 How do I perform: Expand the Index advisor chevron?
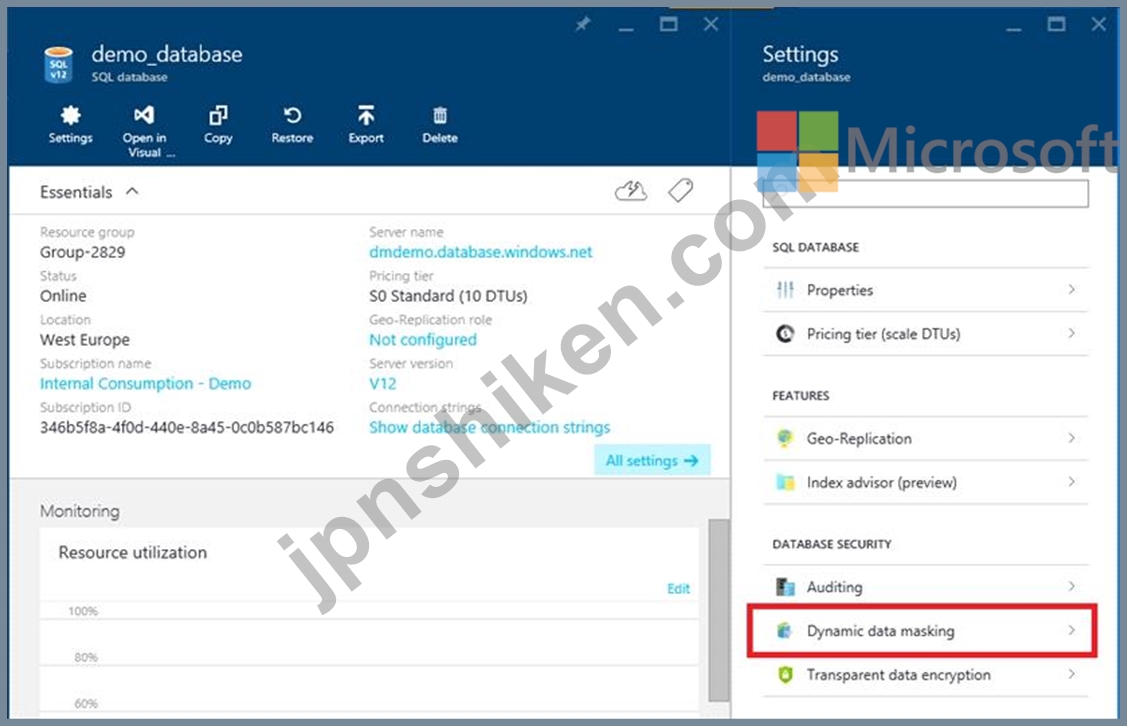coord(1071,482)
